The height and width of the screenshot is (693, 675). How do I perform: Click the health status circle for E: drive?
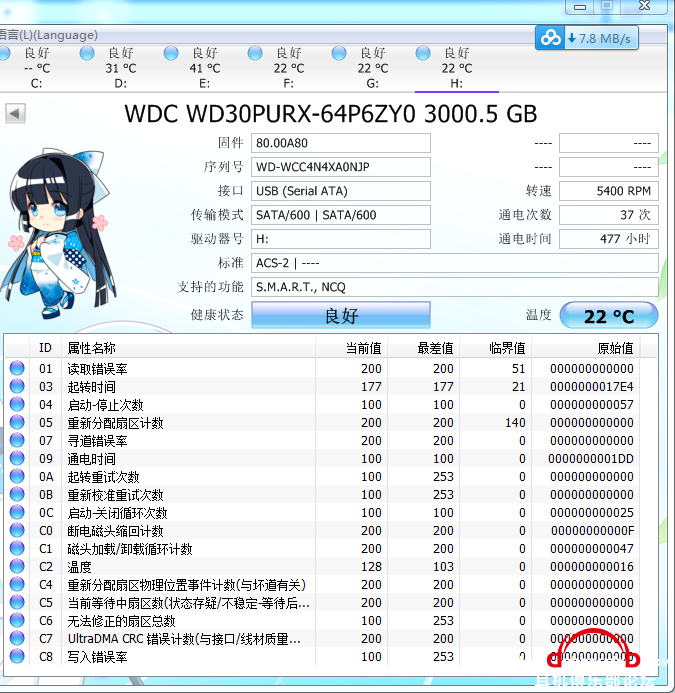[171, 53]
